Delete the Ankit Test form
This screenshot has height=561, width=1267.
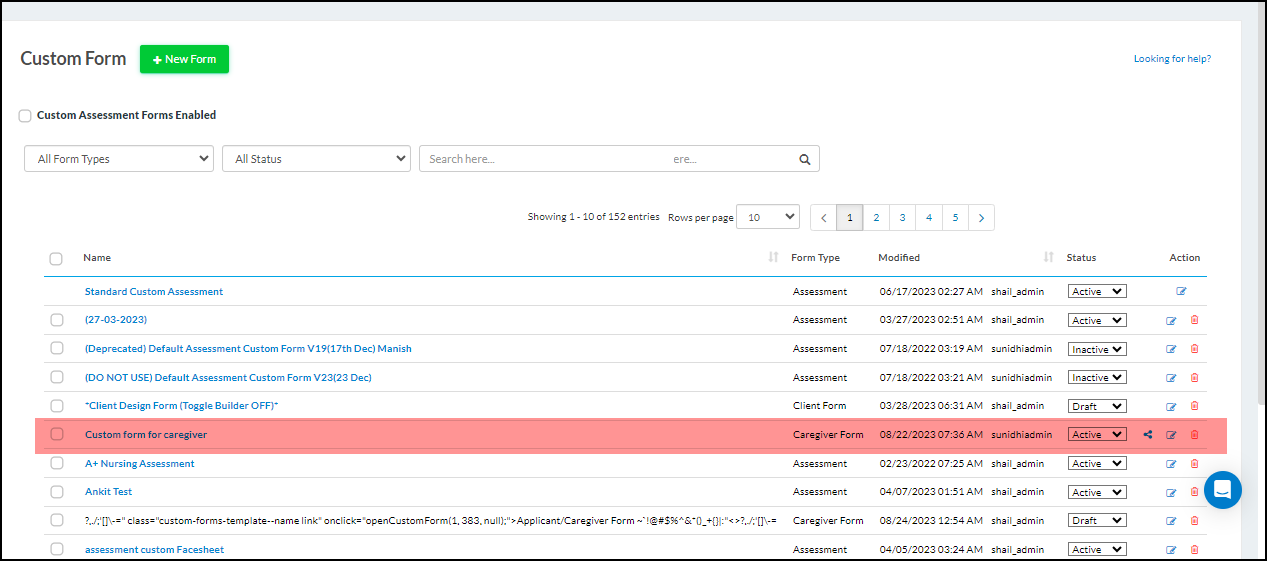click(x=1194, y=493)
